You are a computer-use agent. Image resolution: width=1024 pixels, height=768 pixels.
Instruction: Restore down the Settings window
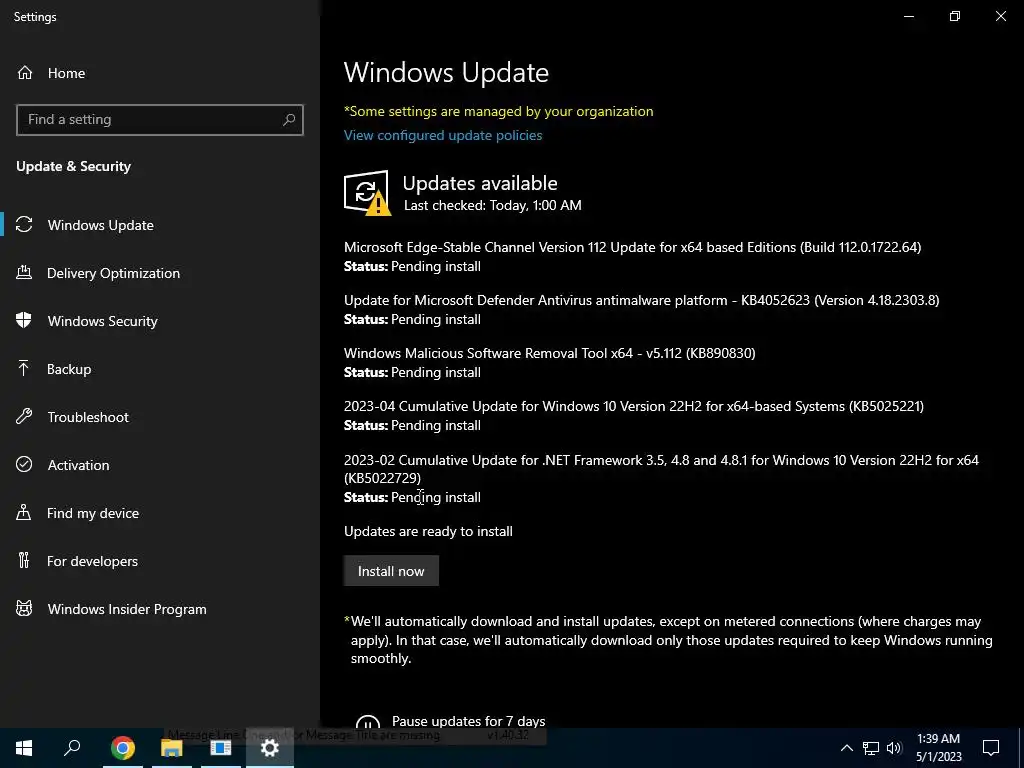(x=955, y=16)
